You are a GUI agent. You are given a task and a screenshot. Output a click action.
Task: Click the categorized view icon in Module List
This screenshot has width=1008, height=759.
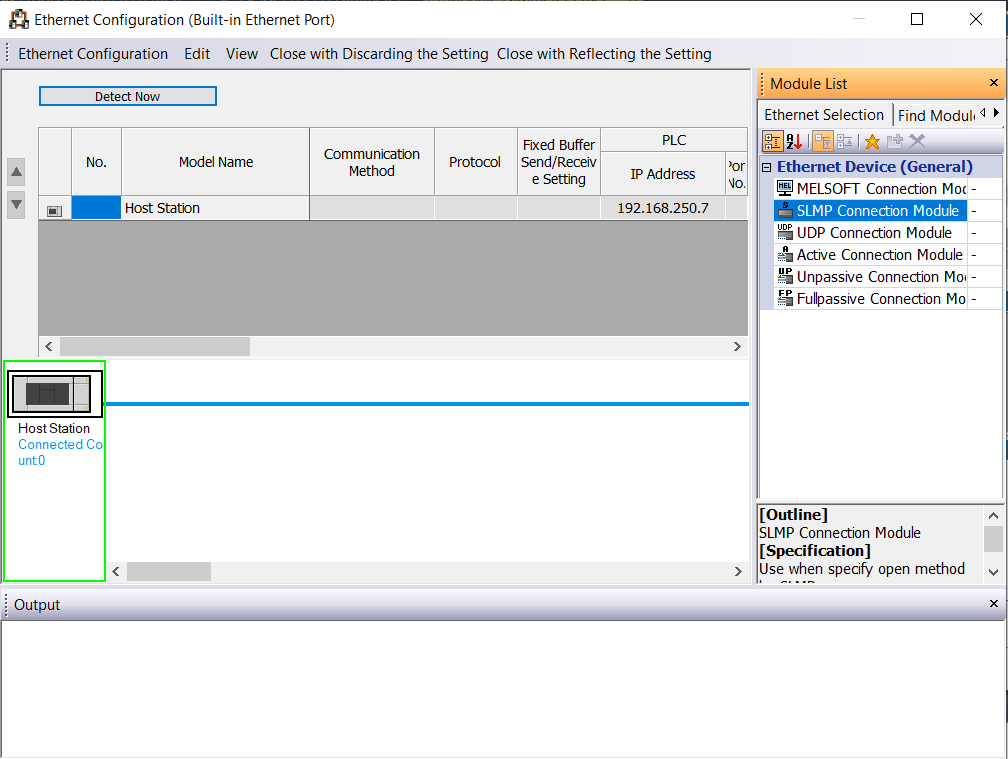[772, 141]
